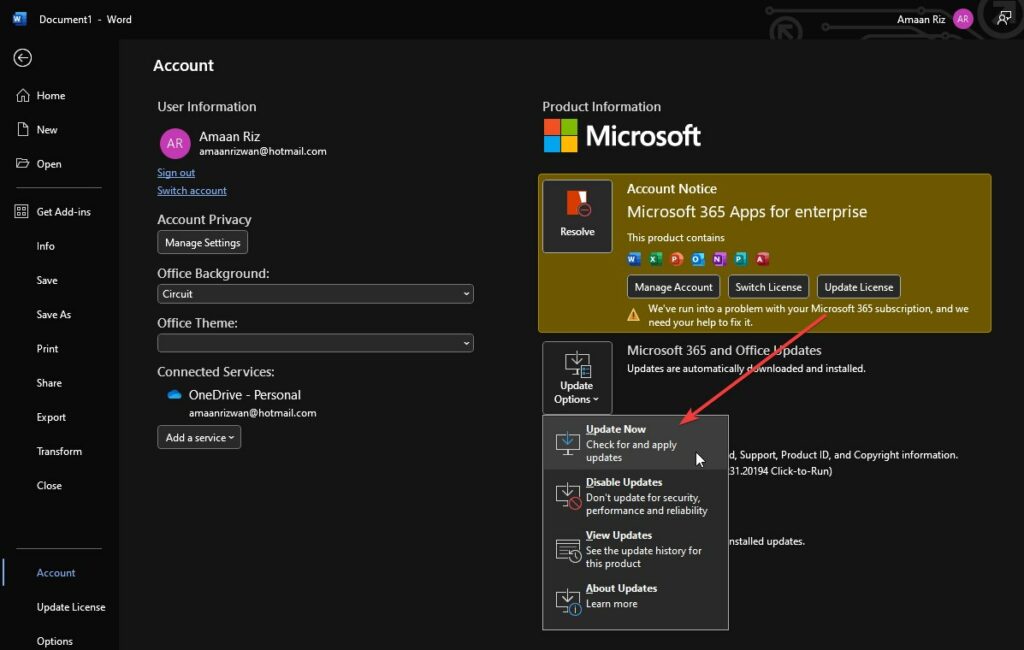Click the Get Add-ins grid icon
1024x650 pixels.
point(22,212)
